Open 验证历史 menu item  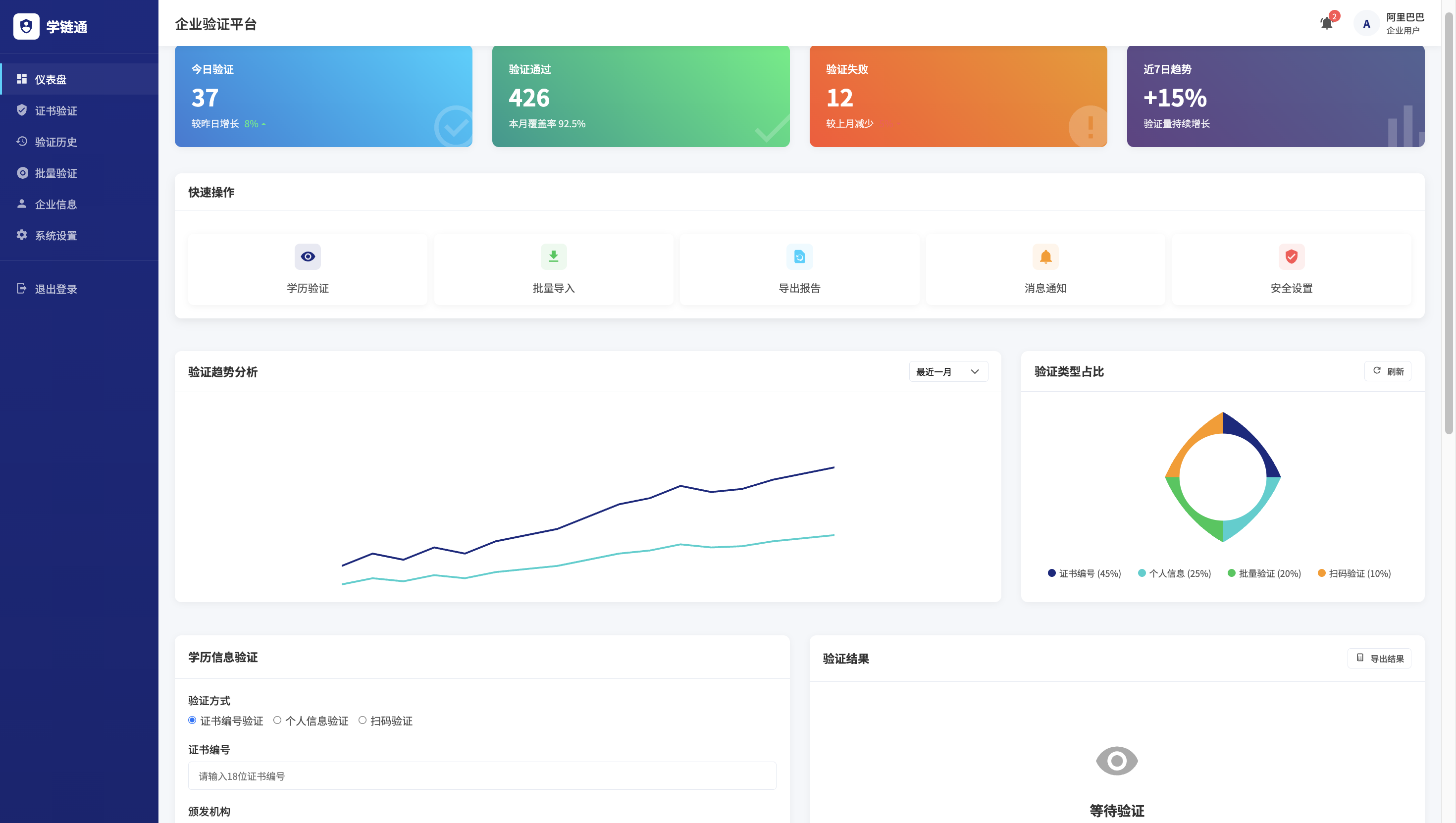tap(79, 141)
